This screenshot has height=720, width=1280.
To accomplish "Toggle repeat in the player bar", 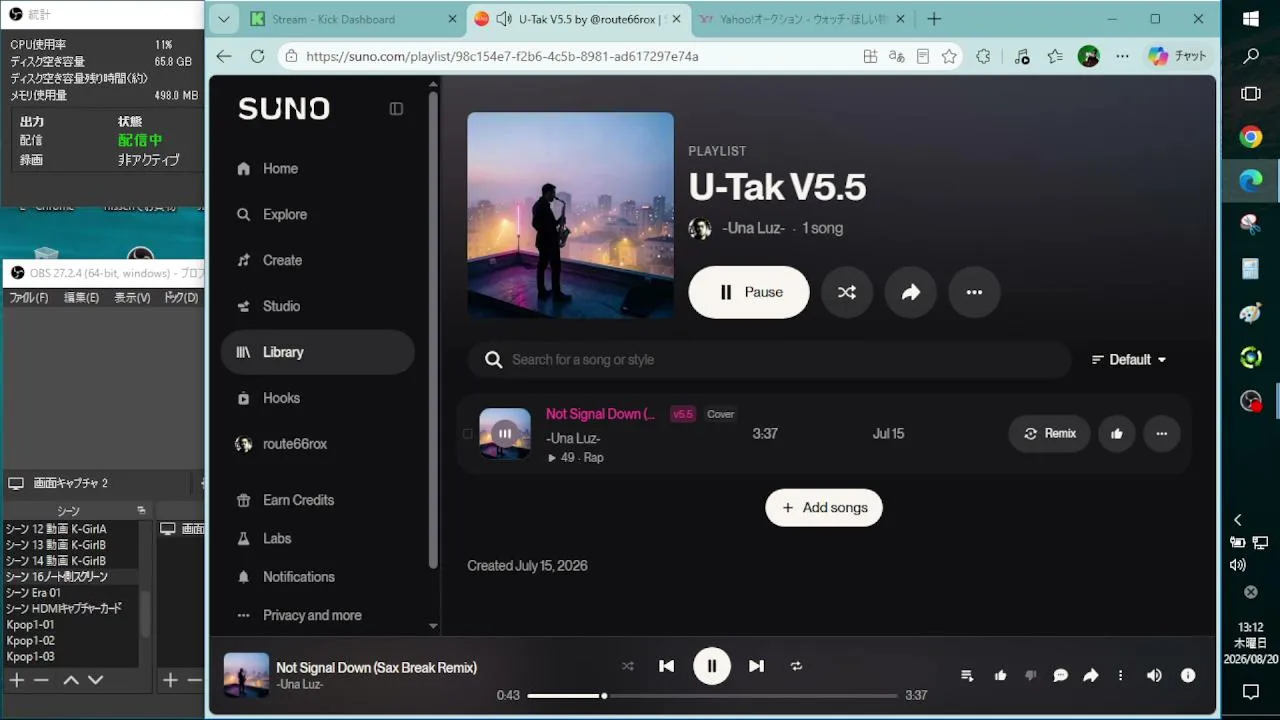I will (x=797, y=666).
